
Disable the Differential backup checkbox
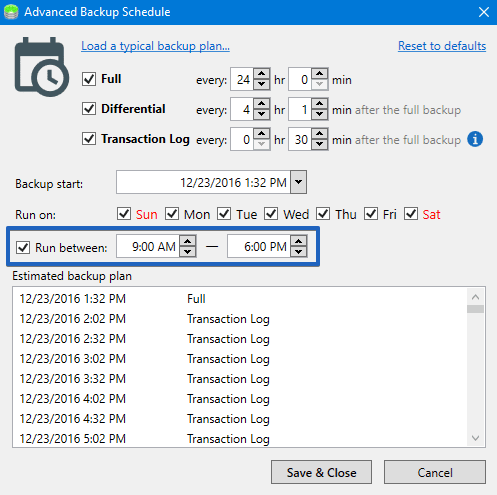click(89, 109)
